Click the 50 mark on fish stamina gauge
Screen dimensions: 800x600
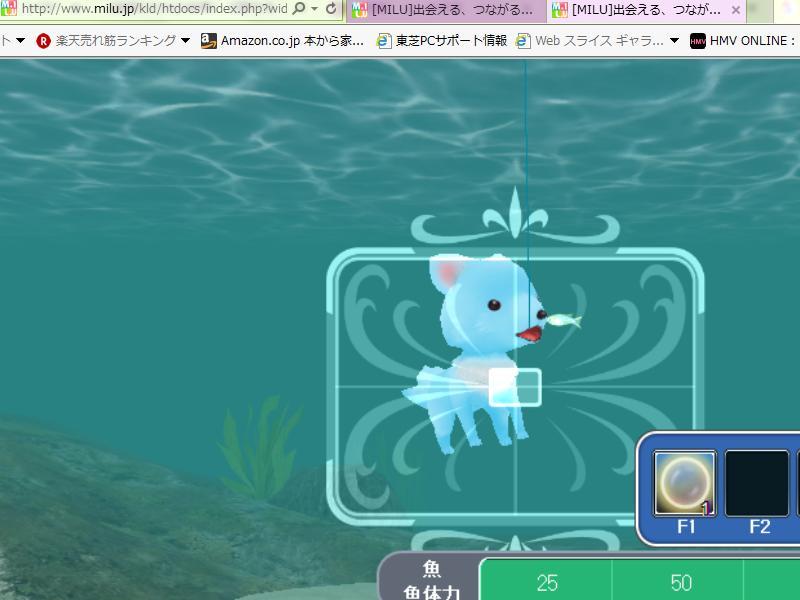tap(681, 583)
